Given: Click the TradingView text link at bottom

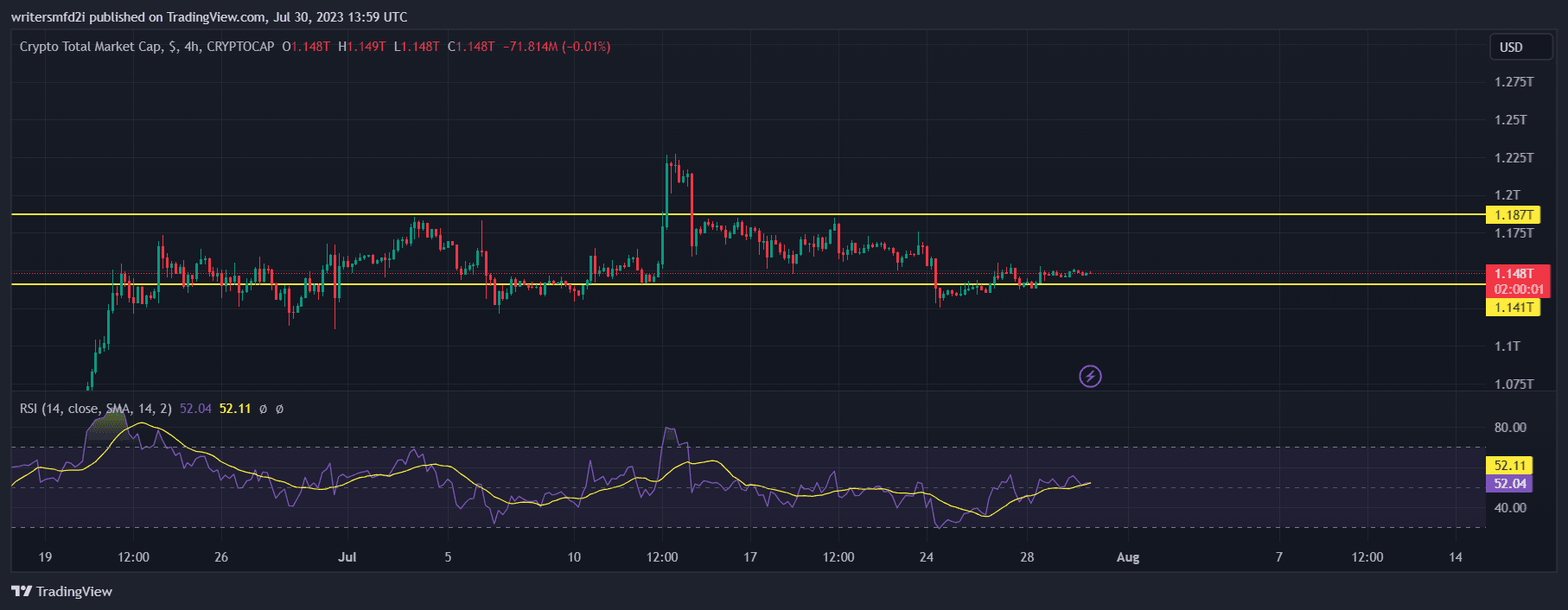Looking at the screenshot, I should click(x=74, y=591).
